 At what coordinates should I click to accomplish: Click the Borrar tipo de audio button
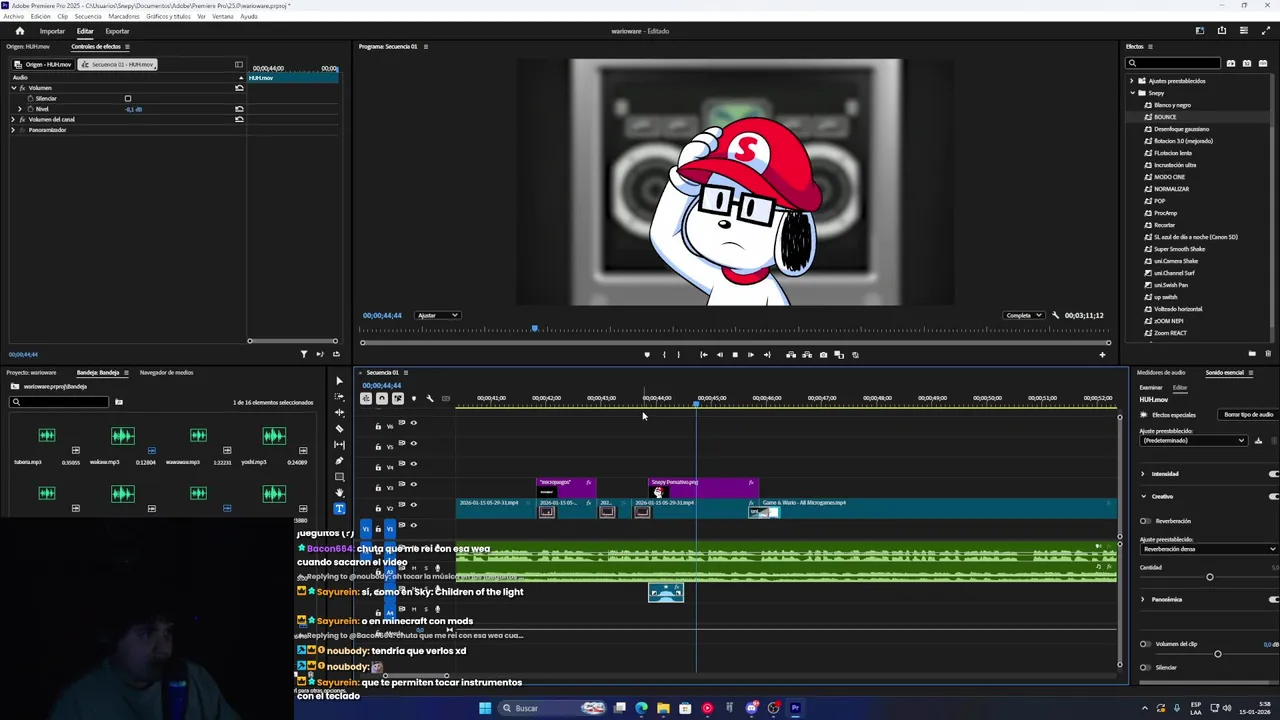pyautogui.click(x=1249, y=415)
